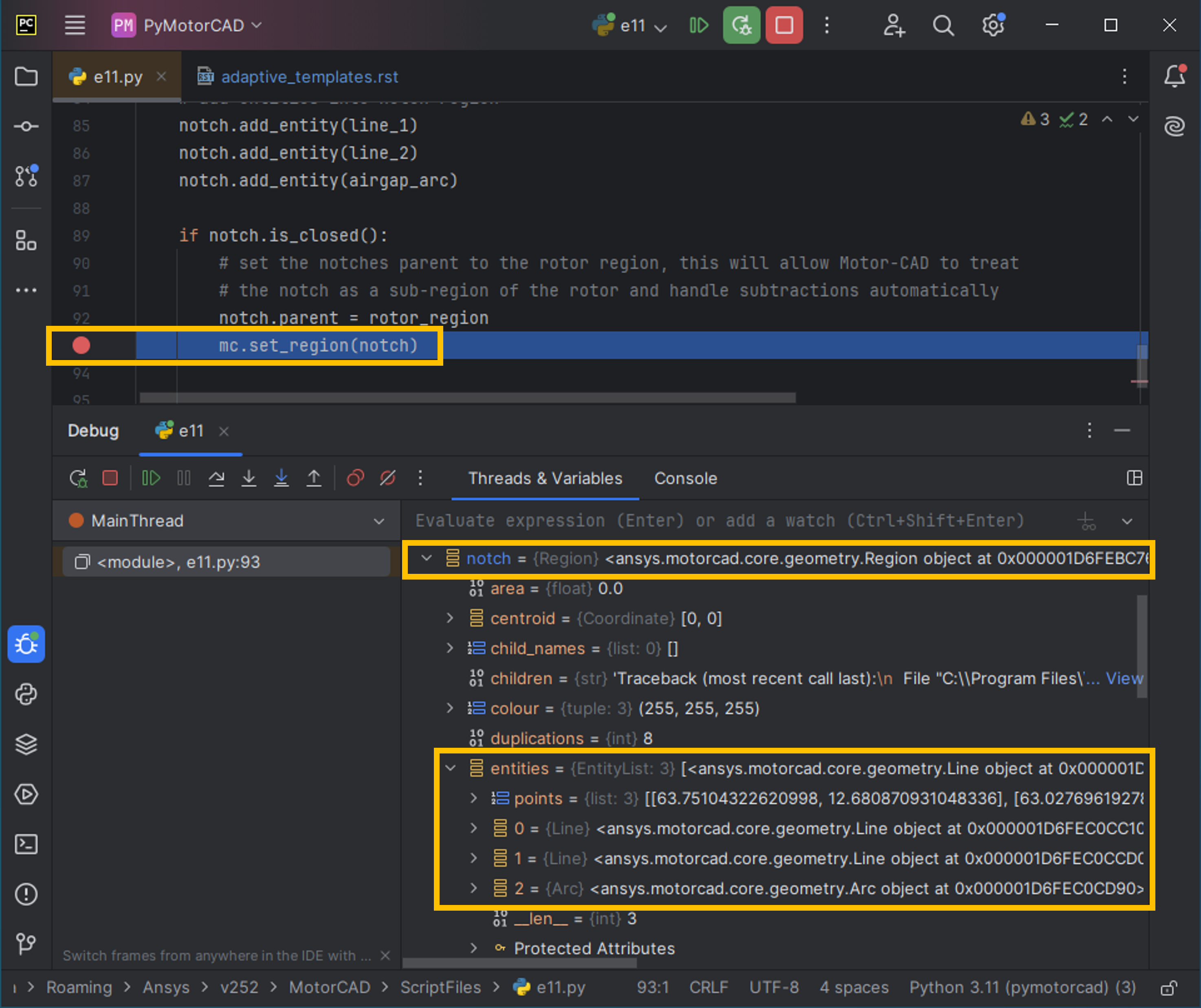
Task: Open the Python Packages tool window
Action: click(x=26, y=695)
